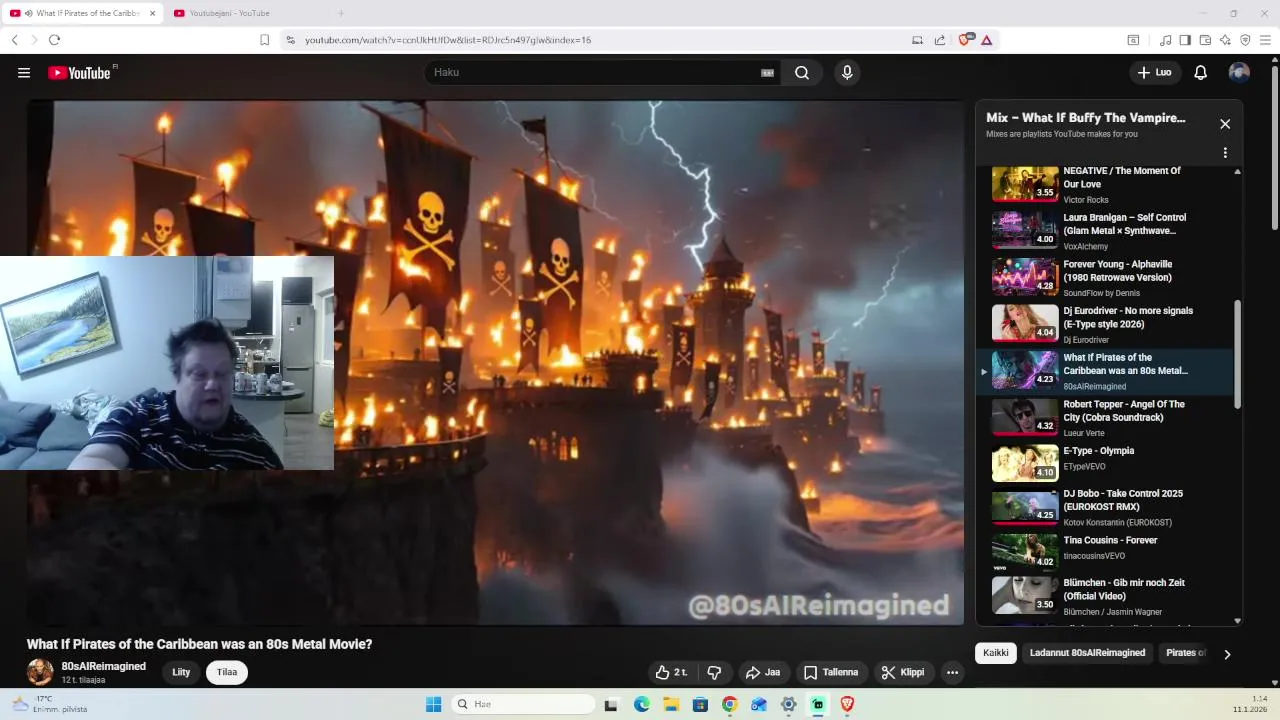The image size is (1280, 720).
Task: Open the 80sAIReimagined channel avatar
Action: (40, 672)
